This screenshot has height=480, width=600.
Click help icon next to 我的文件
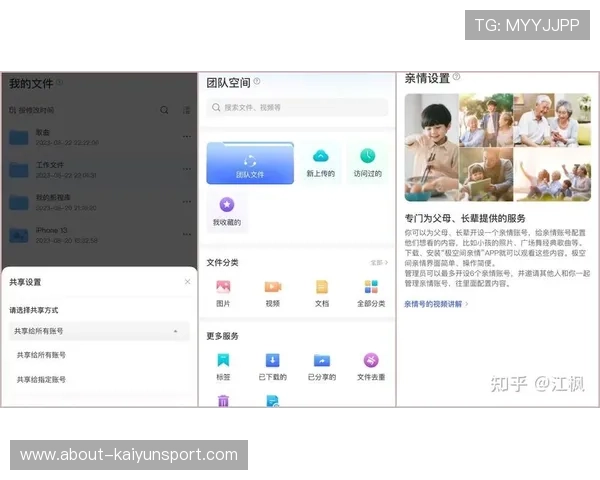pyautogui.click(x=59, y=82)
